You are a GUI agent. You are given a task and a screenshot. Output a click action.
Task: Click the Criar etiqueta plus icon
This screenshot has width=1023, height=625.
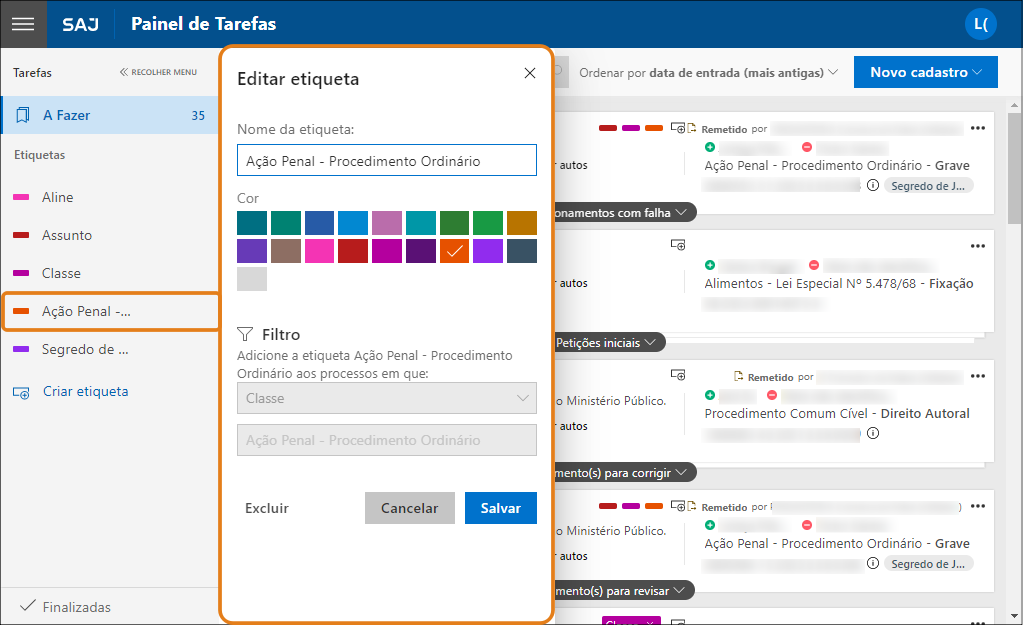[22, 393]
